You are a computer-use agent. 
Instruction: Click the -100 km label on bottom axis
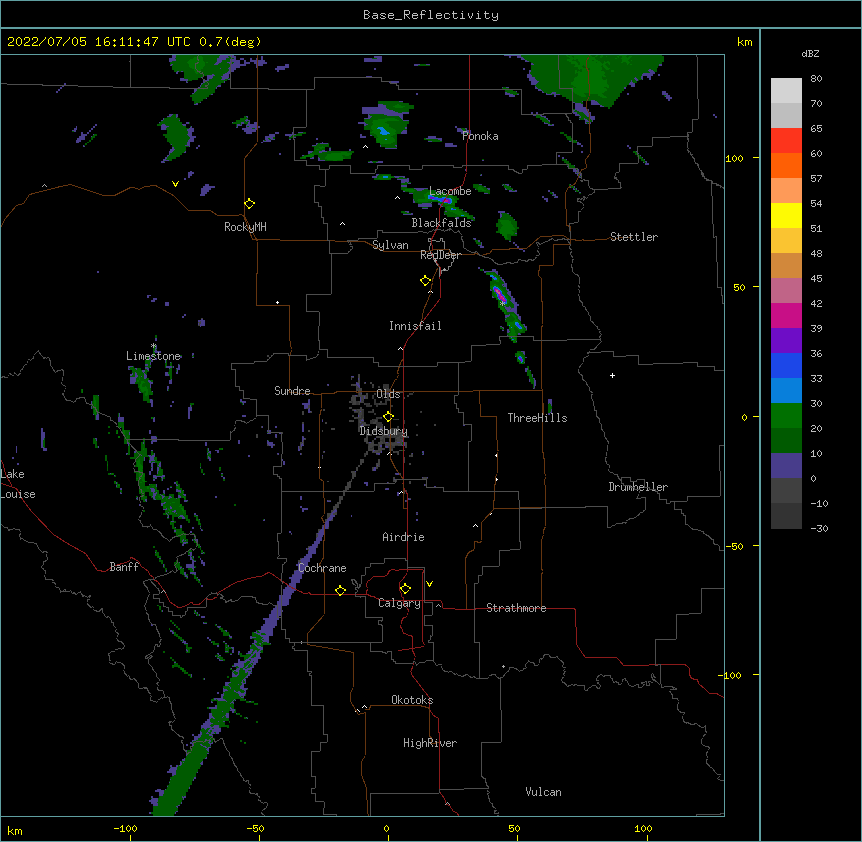[126, 828]
